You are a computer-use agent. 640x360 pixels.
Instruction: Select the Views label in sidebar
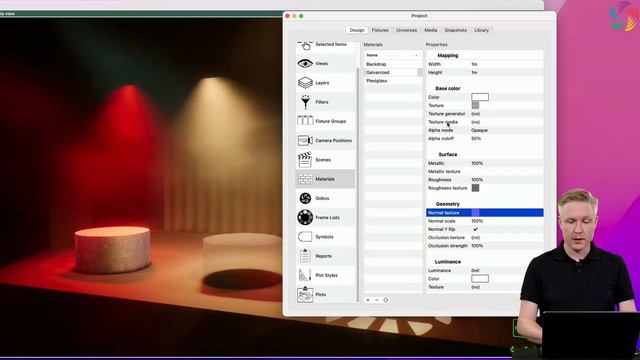[322, 64]
